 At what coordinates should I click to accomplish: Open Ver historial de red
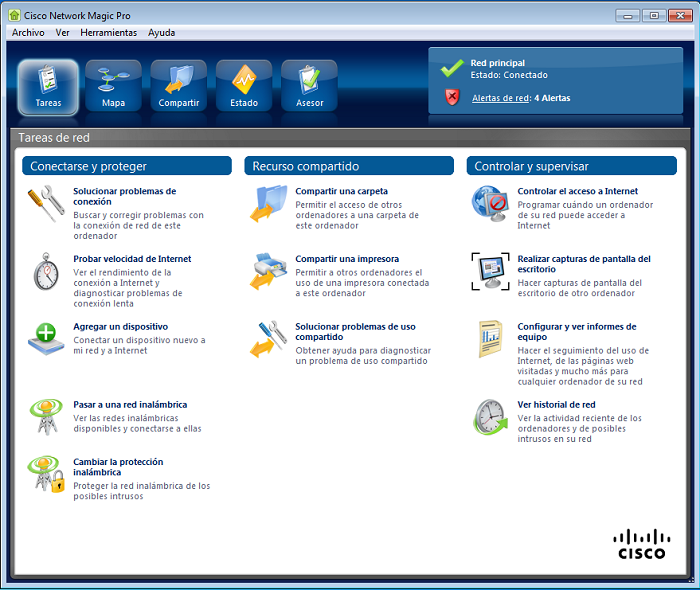(x=556, y=405)
